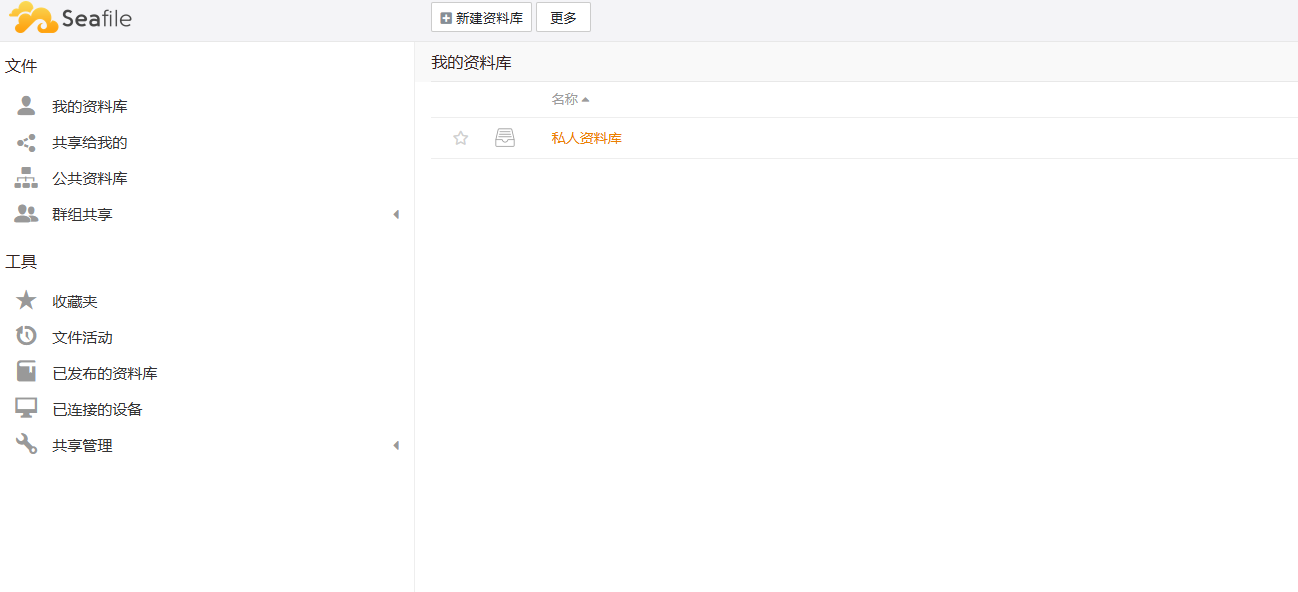Click the clock icon beside 文件活动
This screenshot has width=1298, height=592.
tap(26, 337)
